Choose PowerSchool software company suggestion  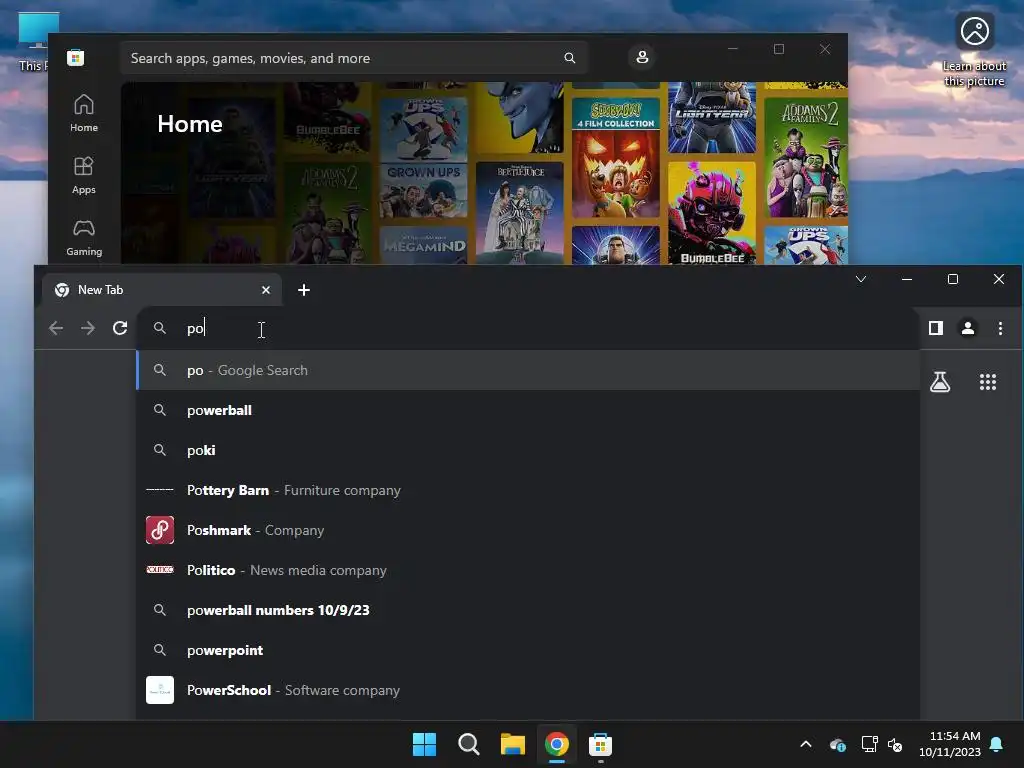[x=528, y=690]
